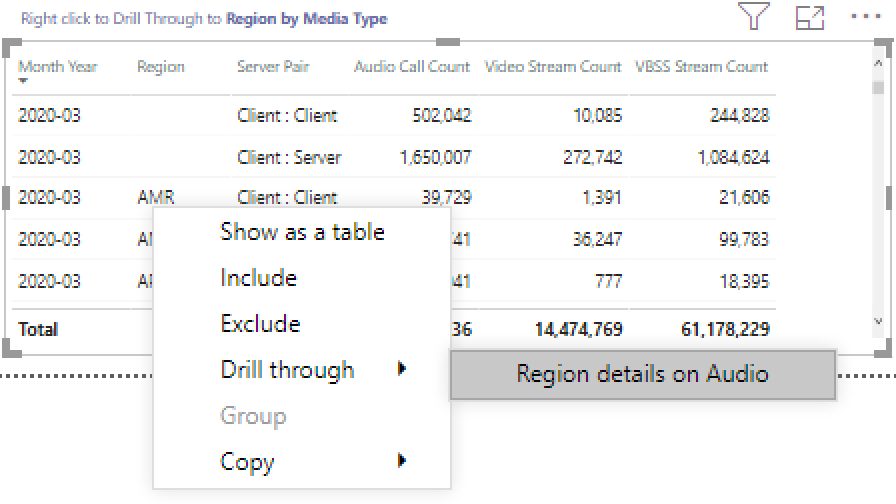Select the 21,606 VBSS stream cell
The width and height of the screenshot is (896, 504).
745,197
